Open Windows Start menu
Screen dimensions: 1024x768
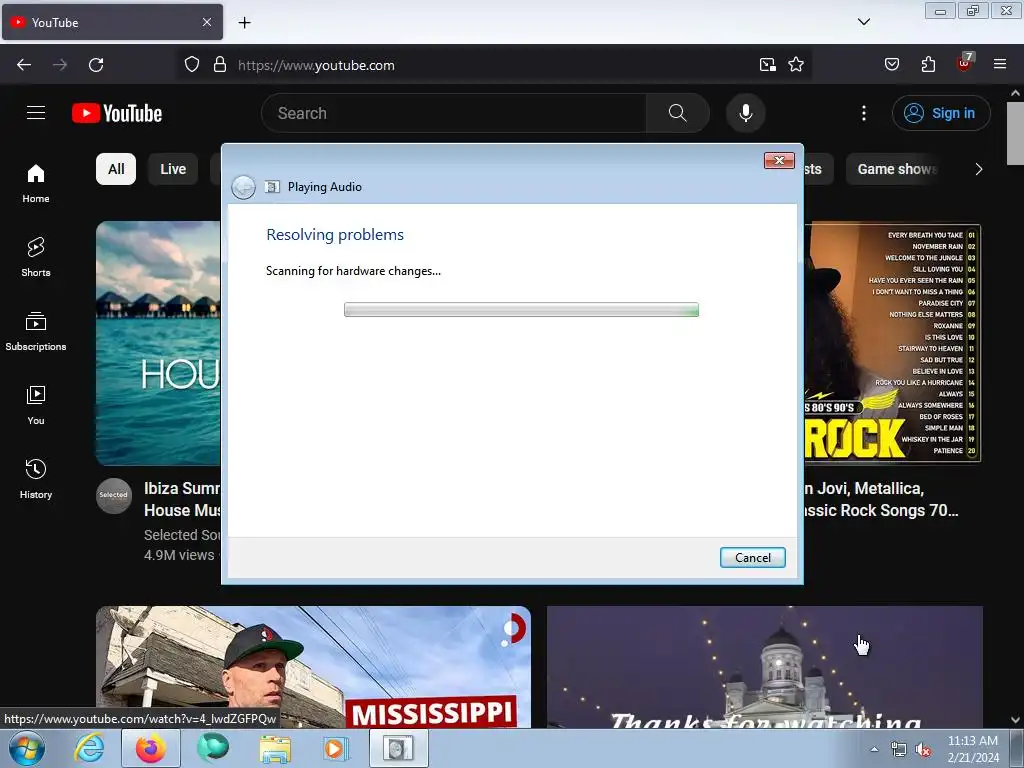pos(27,748)
